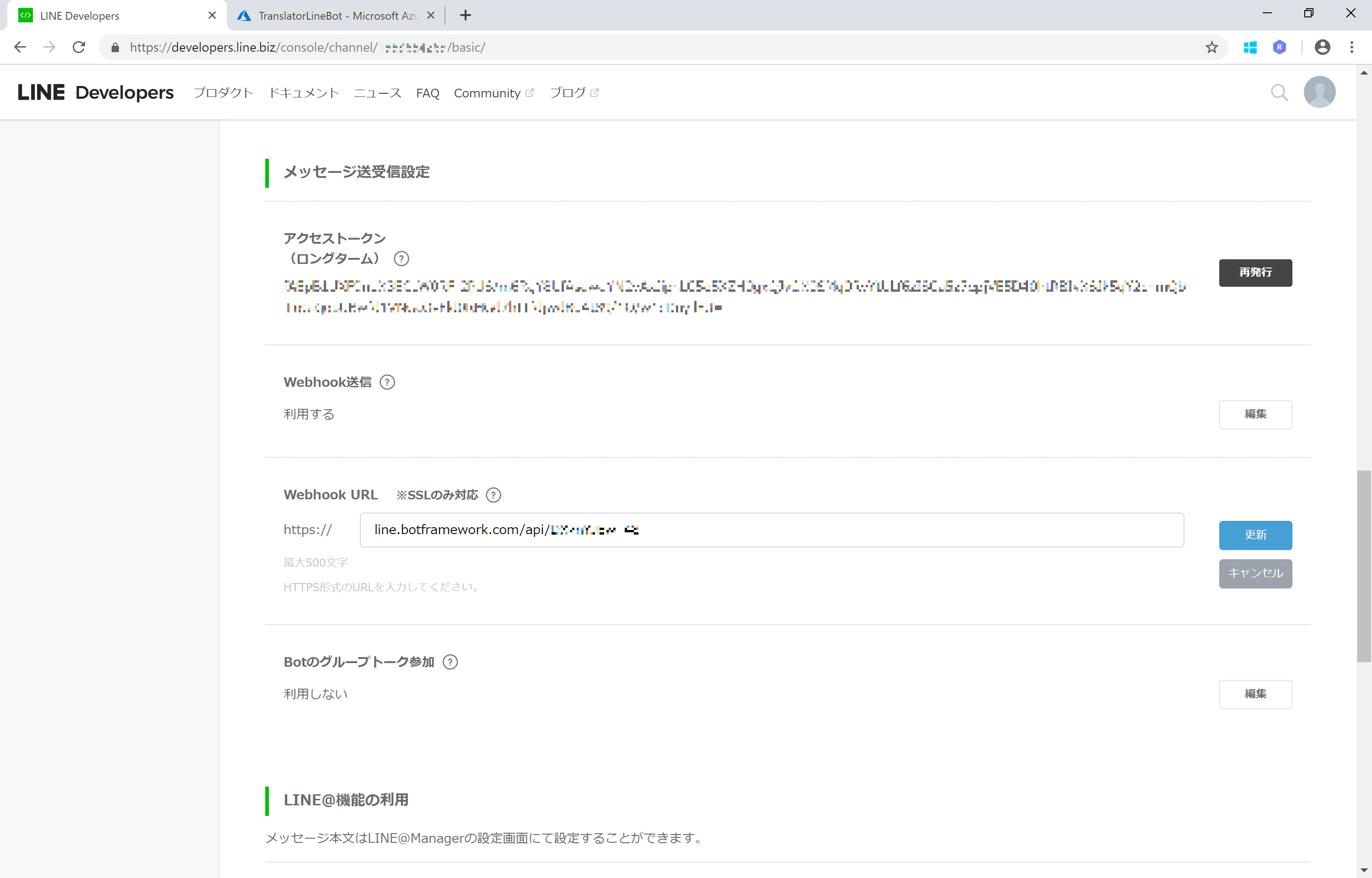Select the 利用する Webhook status text
This screenshot has width=1372, height=878.
pos(309,414)
